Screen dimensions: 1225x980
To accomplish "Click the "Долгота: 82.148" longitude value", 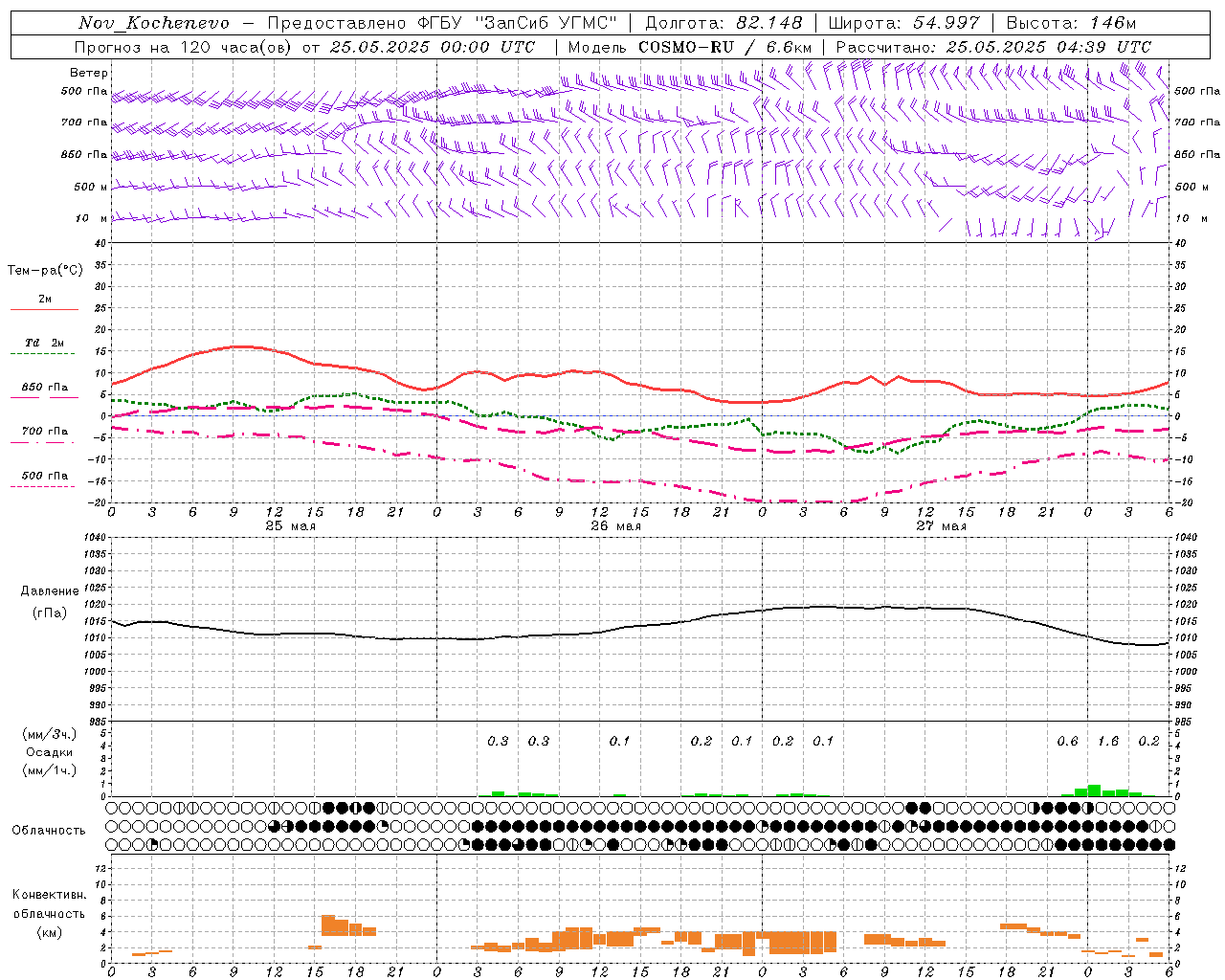I will tap(724, 23).
